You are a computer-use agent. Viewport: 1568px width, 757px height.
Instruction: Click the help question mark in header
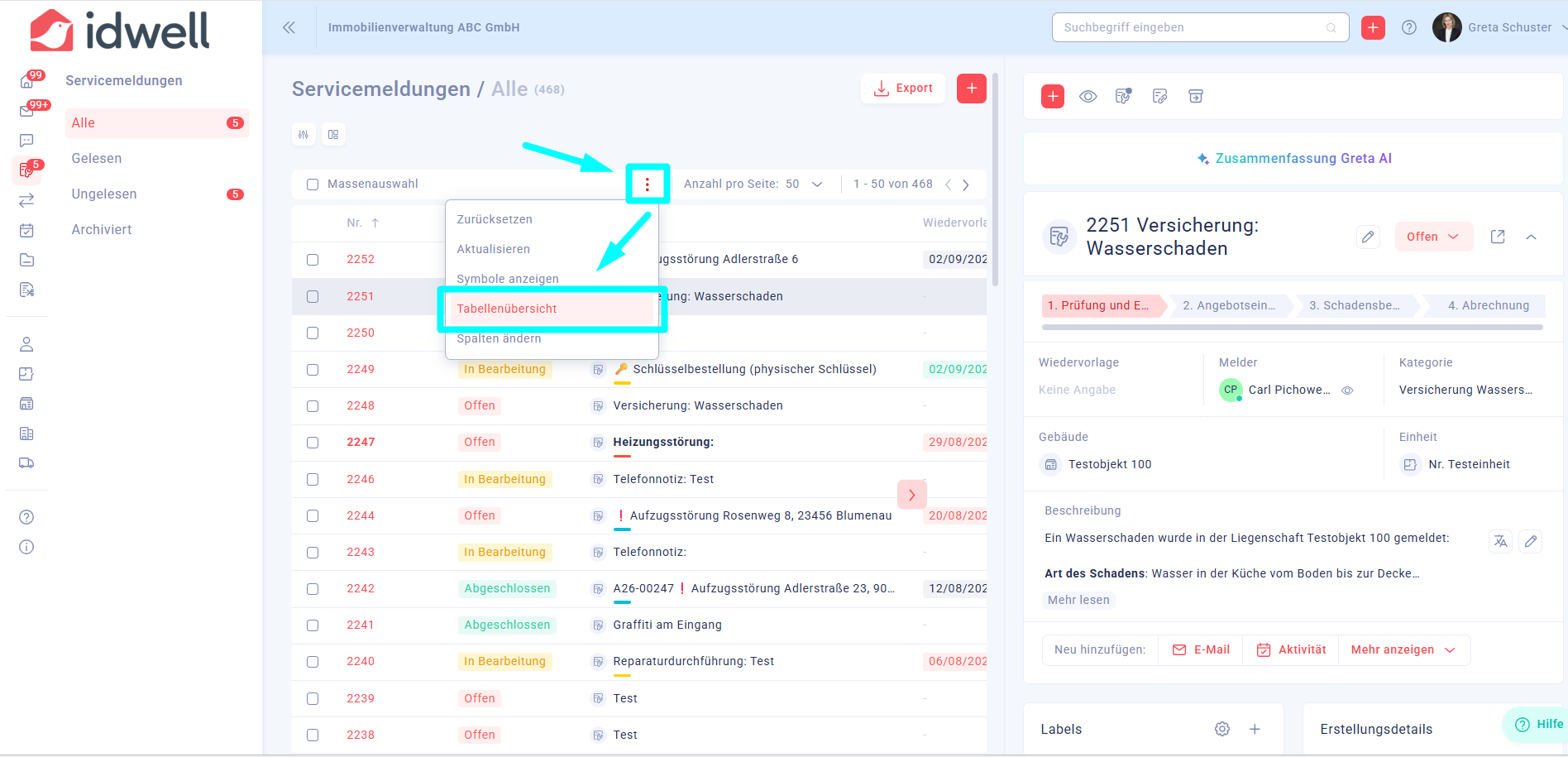coord(1409,27)
